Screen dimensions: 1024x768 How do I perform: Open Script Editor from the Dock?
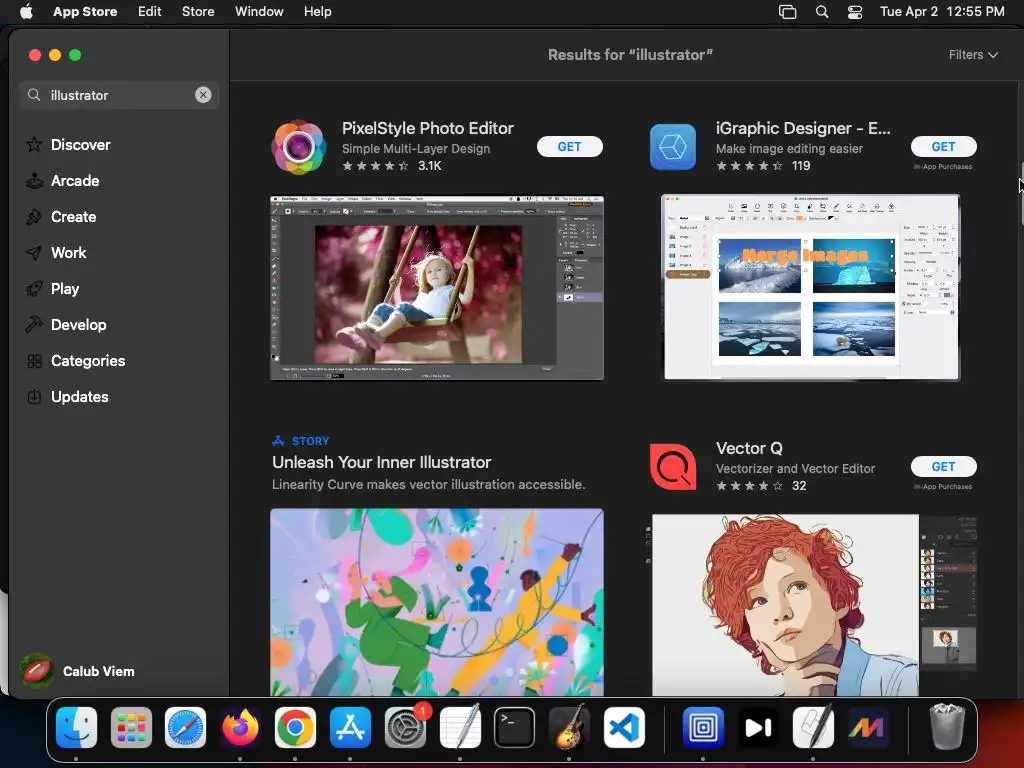(x=813, y=726)
